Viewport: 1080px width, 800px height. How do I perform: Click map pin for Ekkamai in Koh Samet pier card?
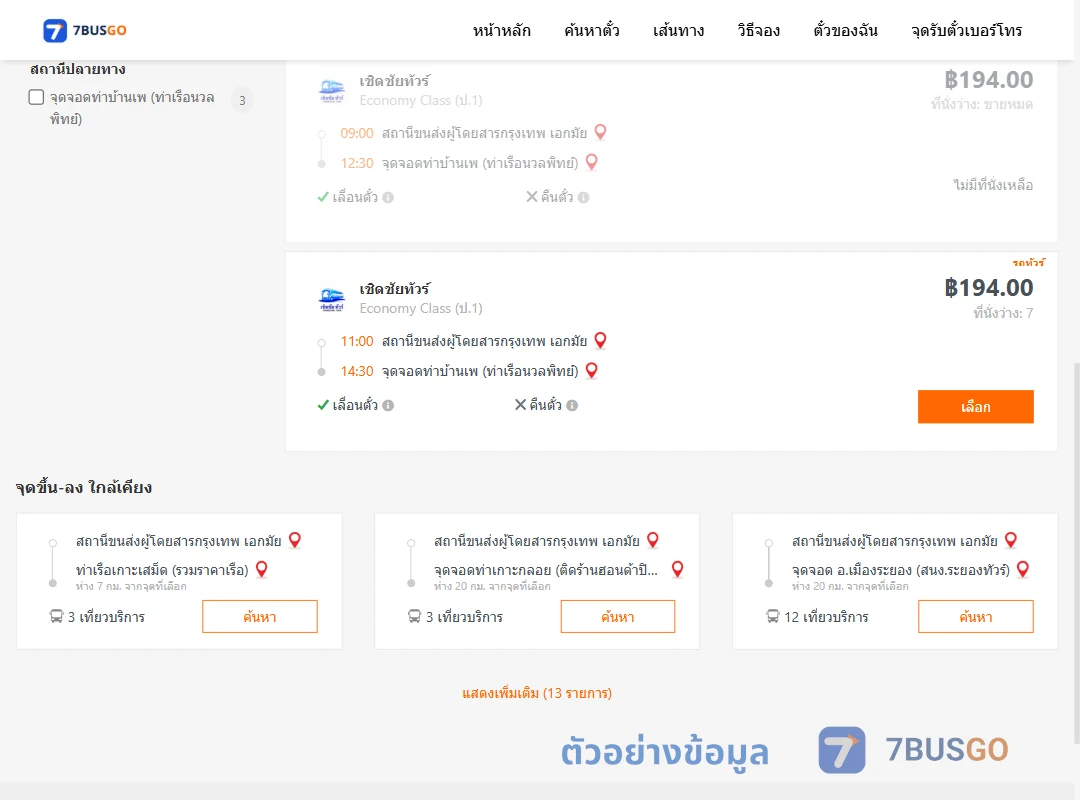[295, 540]
